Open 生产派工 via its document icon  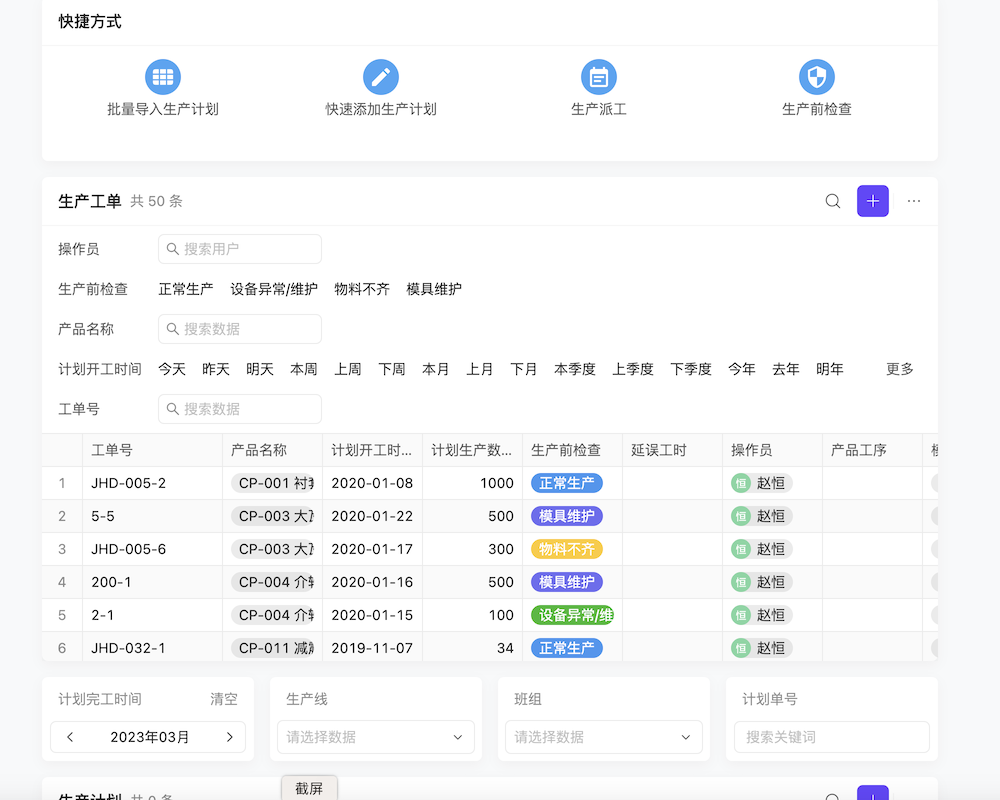[598, 76]
